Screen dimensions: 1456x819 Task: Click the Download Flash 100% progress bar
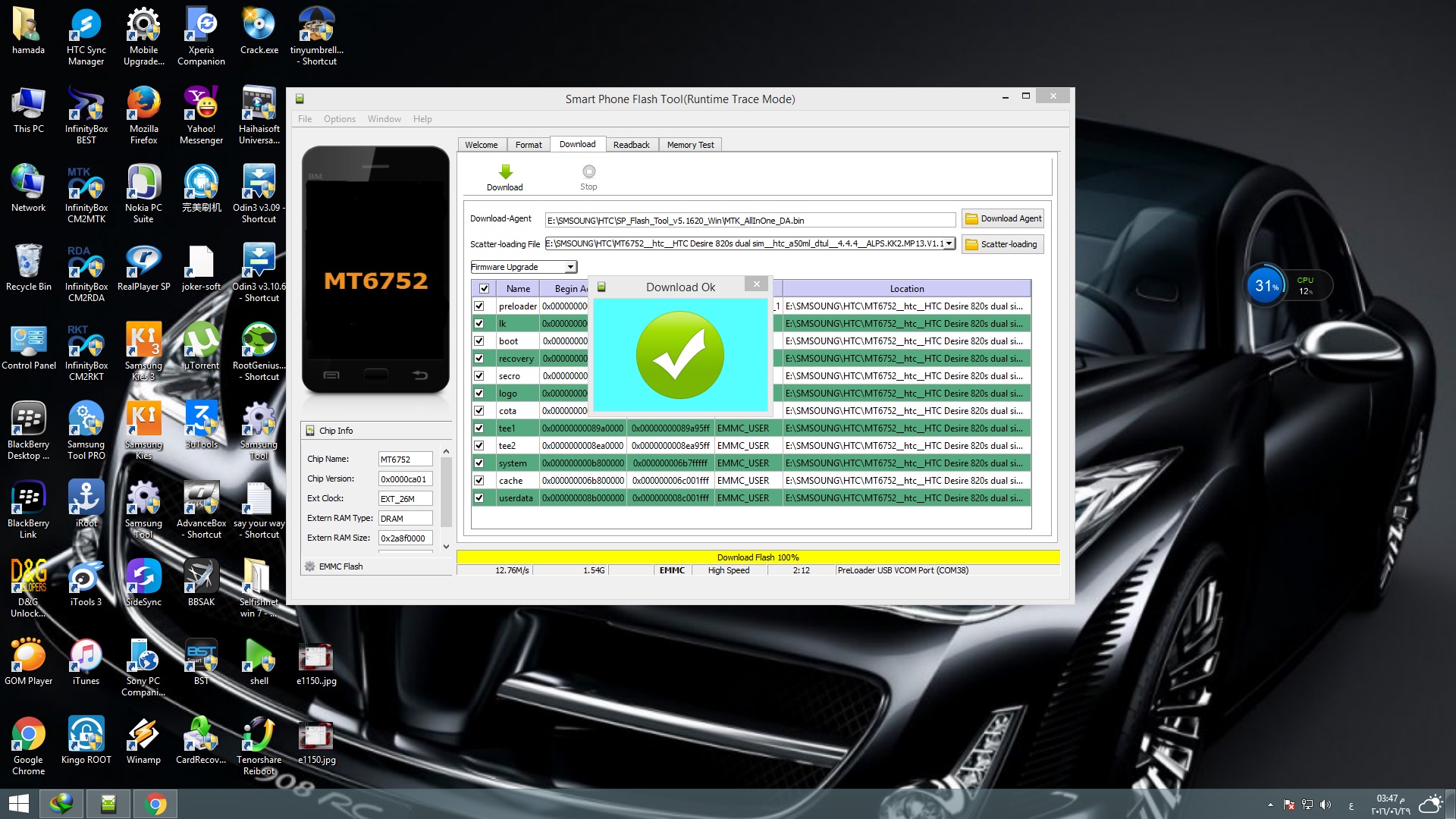[x=758, y=557]
